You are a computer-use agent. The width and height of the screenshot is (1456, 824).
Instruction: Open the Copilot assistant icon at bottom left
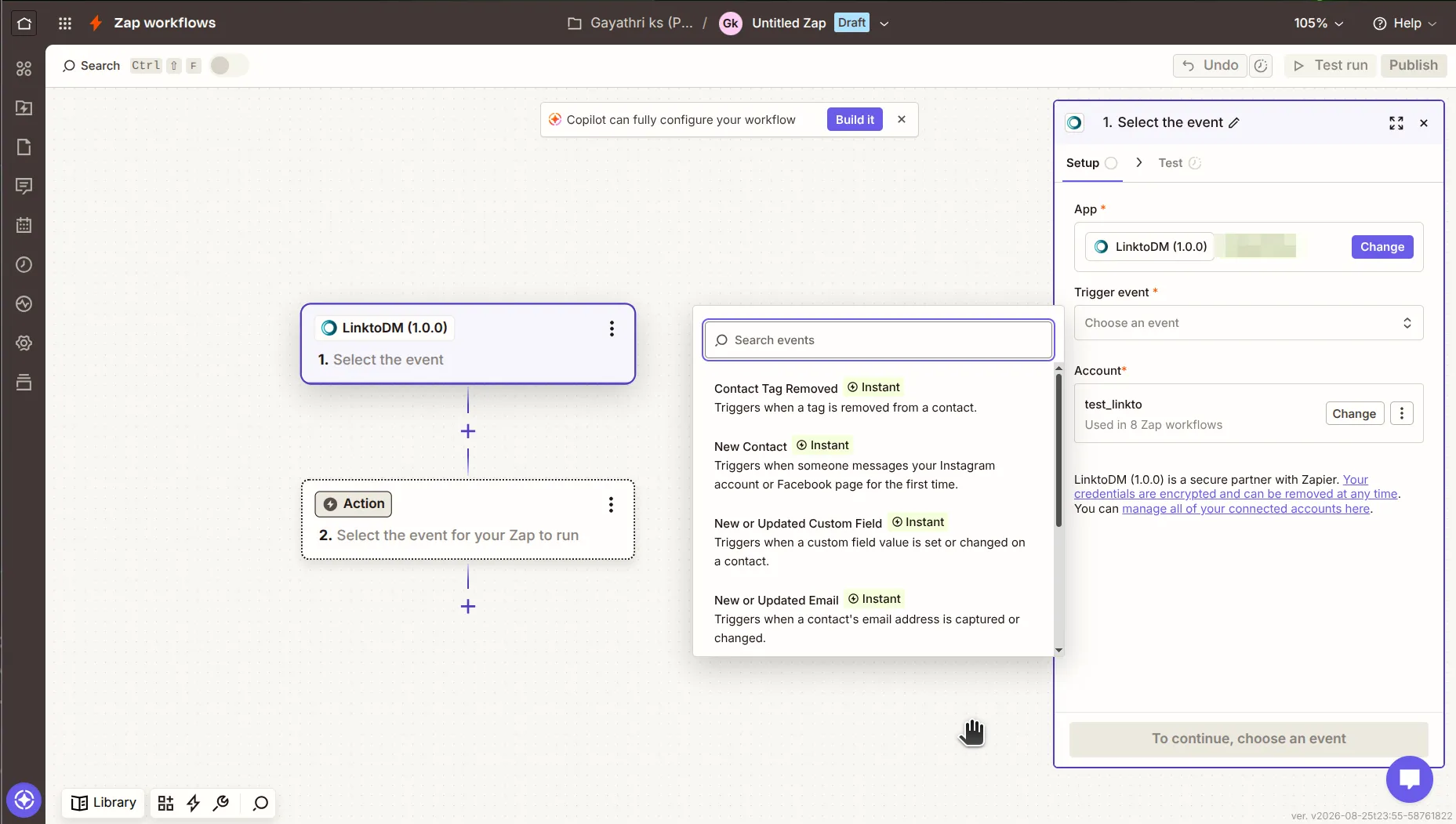pos(24,800)
